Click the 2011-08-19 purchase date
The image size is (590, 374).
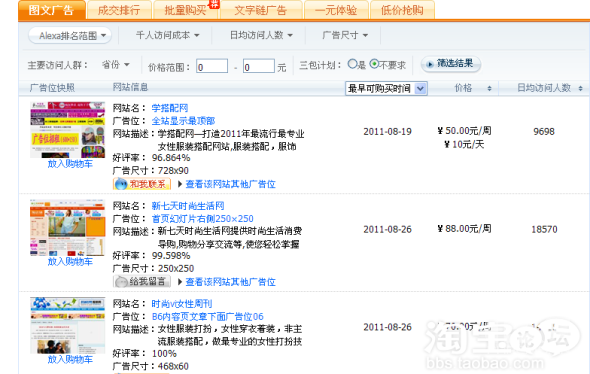(x=388, y=132)
